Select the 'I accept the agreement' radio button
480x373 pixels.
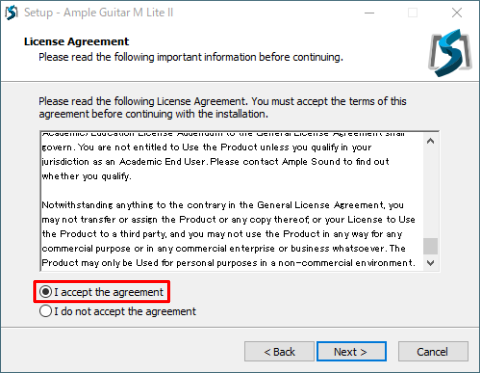click(46, 292)
